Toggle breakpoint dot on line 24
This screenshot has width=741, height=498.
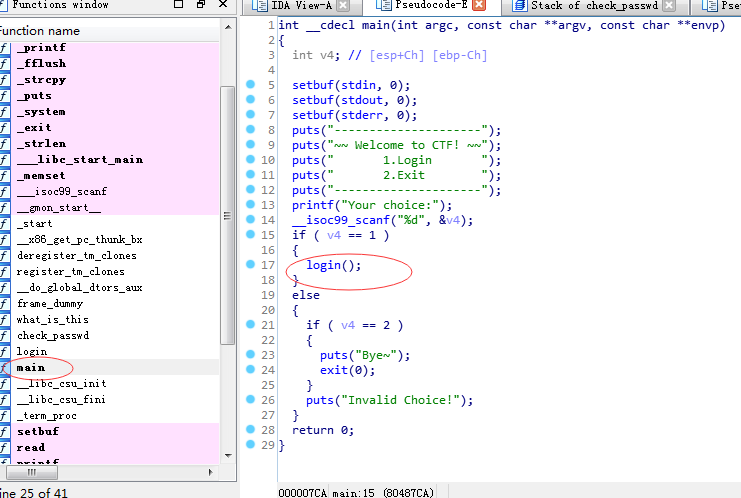point(250,369)
